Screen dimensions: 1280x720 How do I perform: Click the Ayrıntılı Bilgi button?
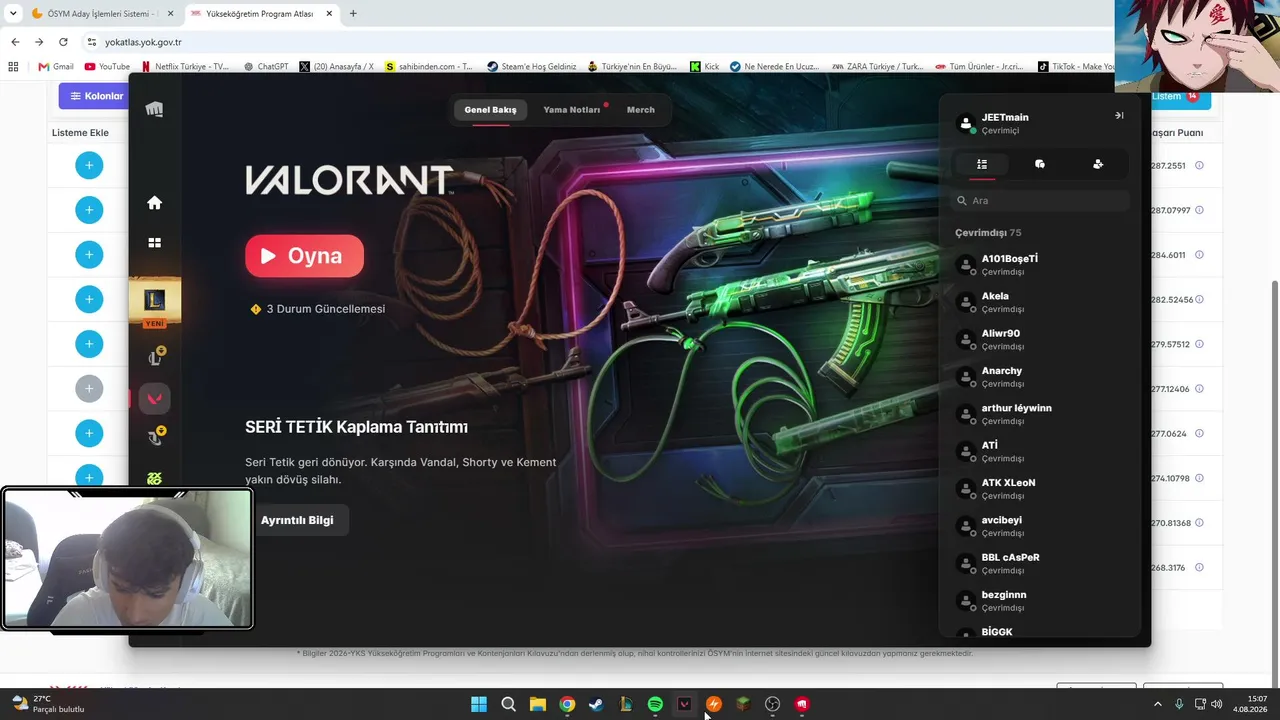click(x=297, y=521)
